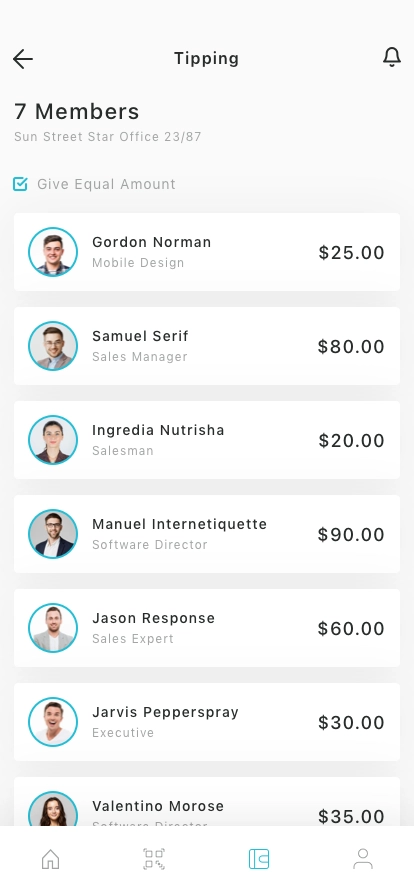
Task: Toggle Give Equal Amount checkbox
Action: pyautogui.click(x=20, y=184)
